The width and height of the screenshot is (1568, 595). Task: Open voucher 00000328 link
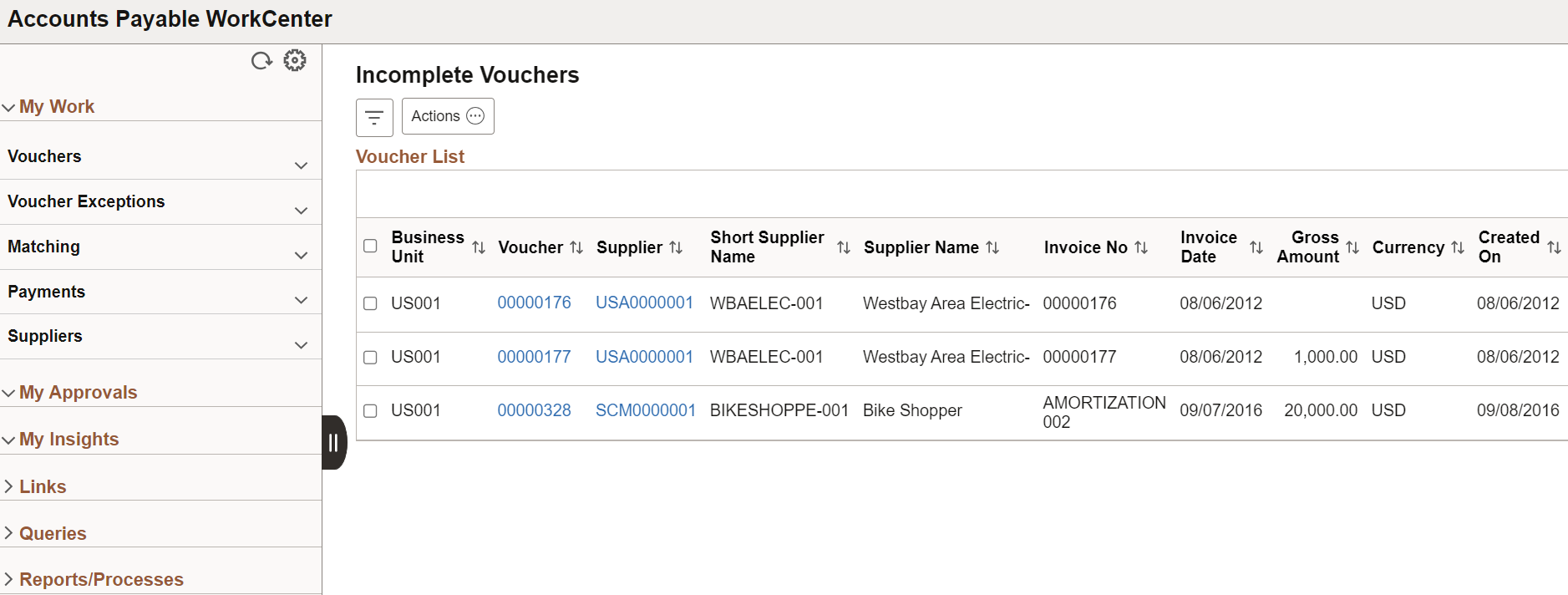[x=534, y=410]
